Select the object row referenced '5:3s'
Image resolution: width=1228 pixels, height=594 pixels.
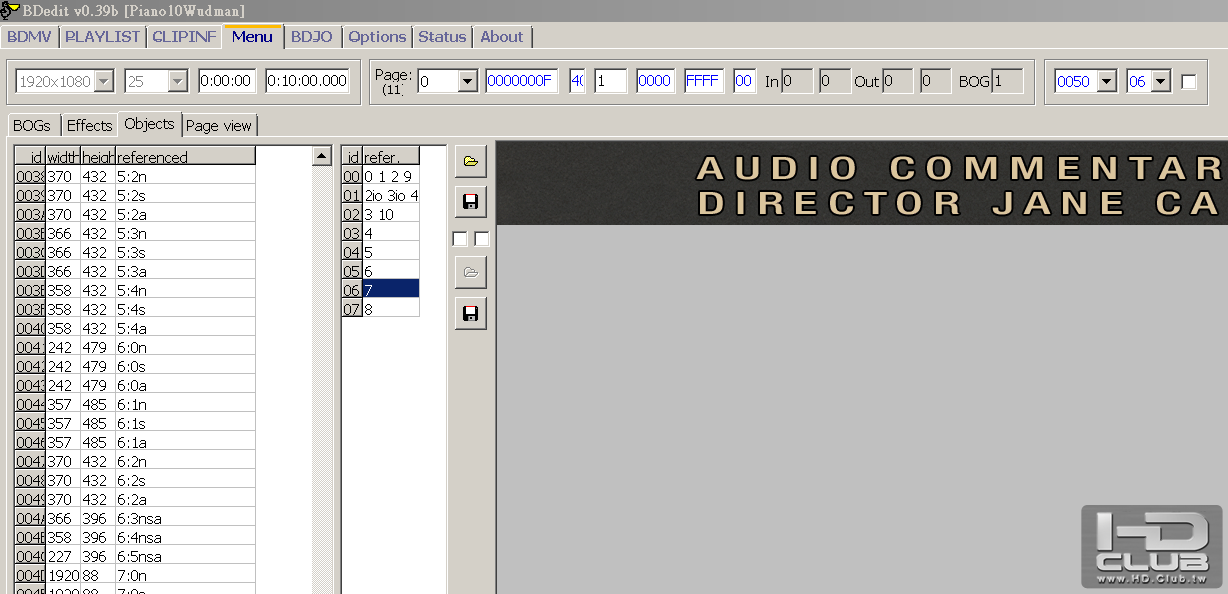[135, 252]
